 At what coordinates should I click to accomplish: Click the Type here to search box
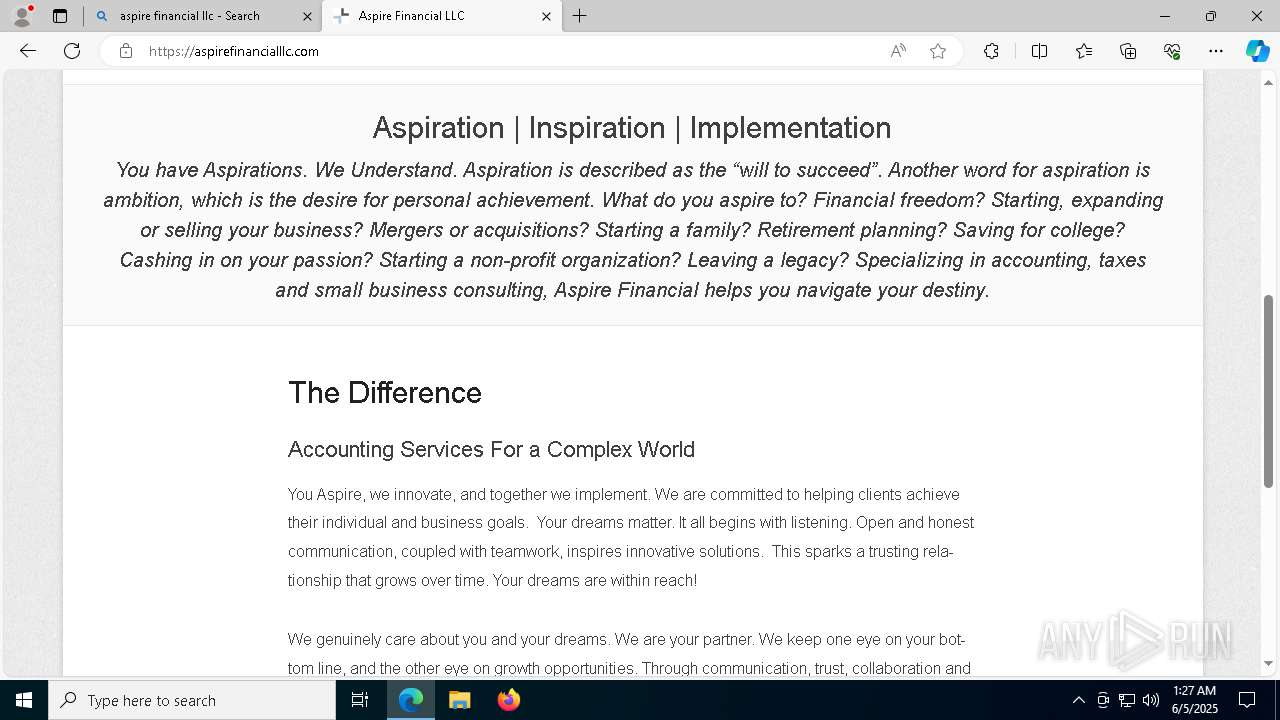click(192, 700)
